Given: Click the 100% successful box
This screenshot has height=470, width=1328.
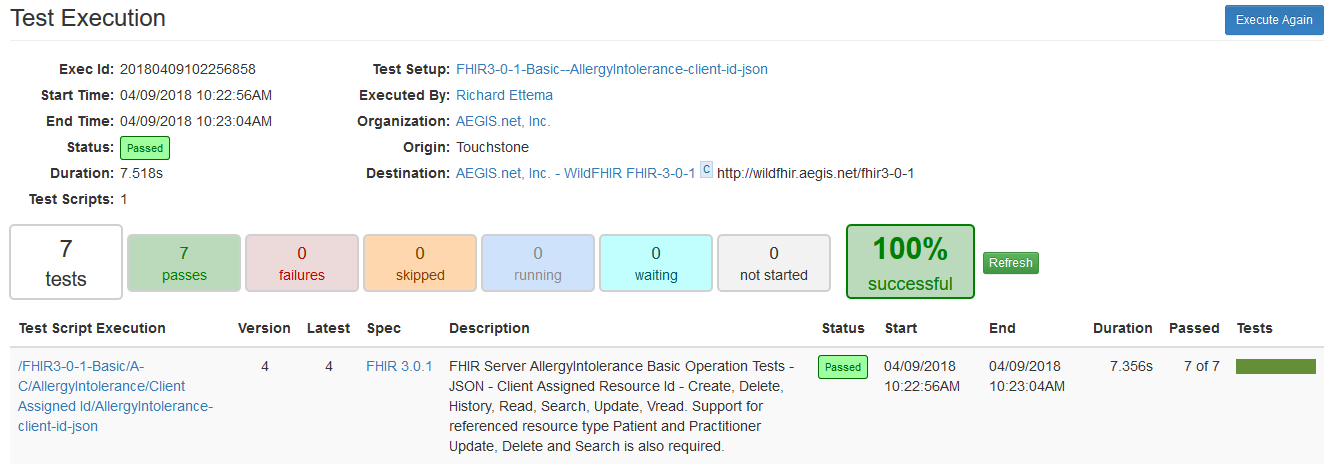Looking at the screenshot, I should [910, 262].
